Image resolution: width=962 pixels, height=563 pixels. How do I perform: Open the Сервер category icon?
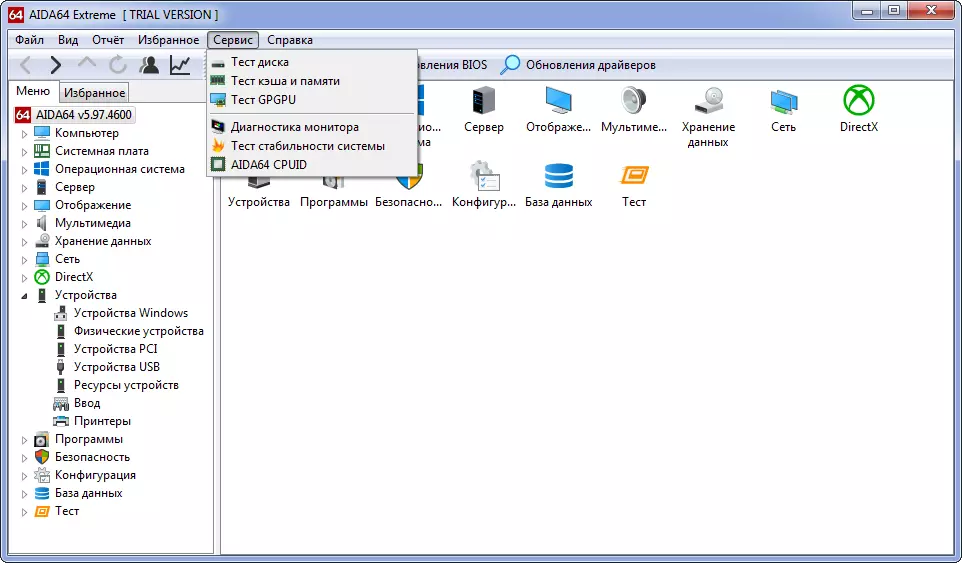(x=484, y=101)
